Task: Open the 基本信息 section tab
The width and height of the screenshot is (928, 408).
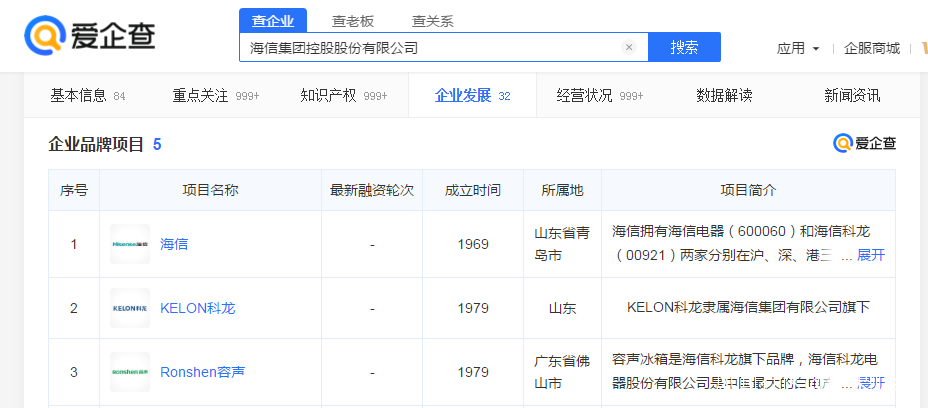Action: tap(79, 96)
